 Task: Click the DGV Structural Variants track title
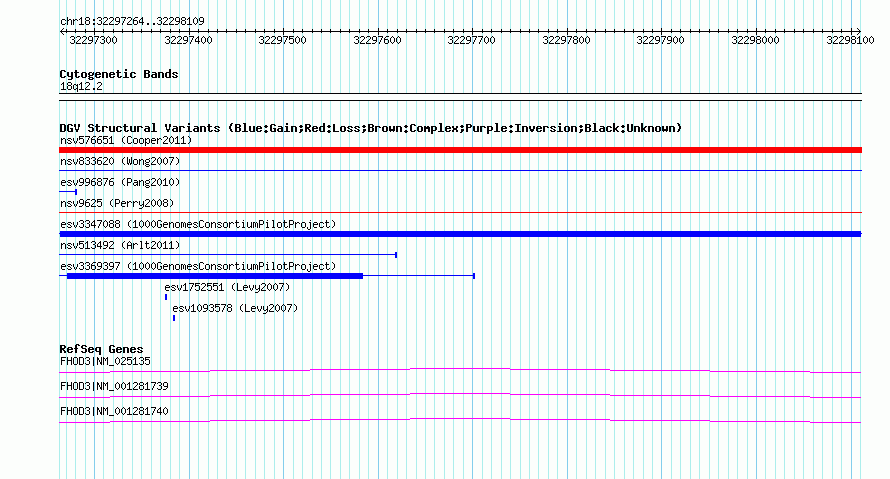tap(370, 128)
